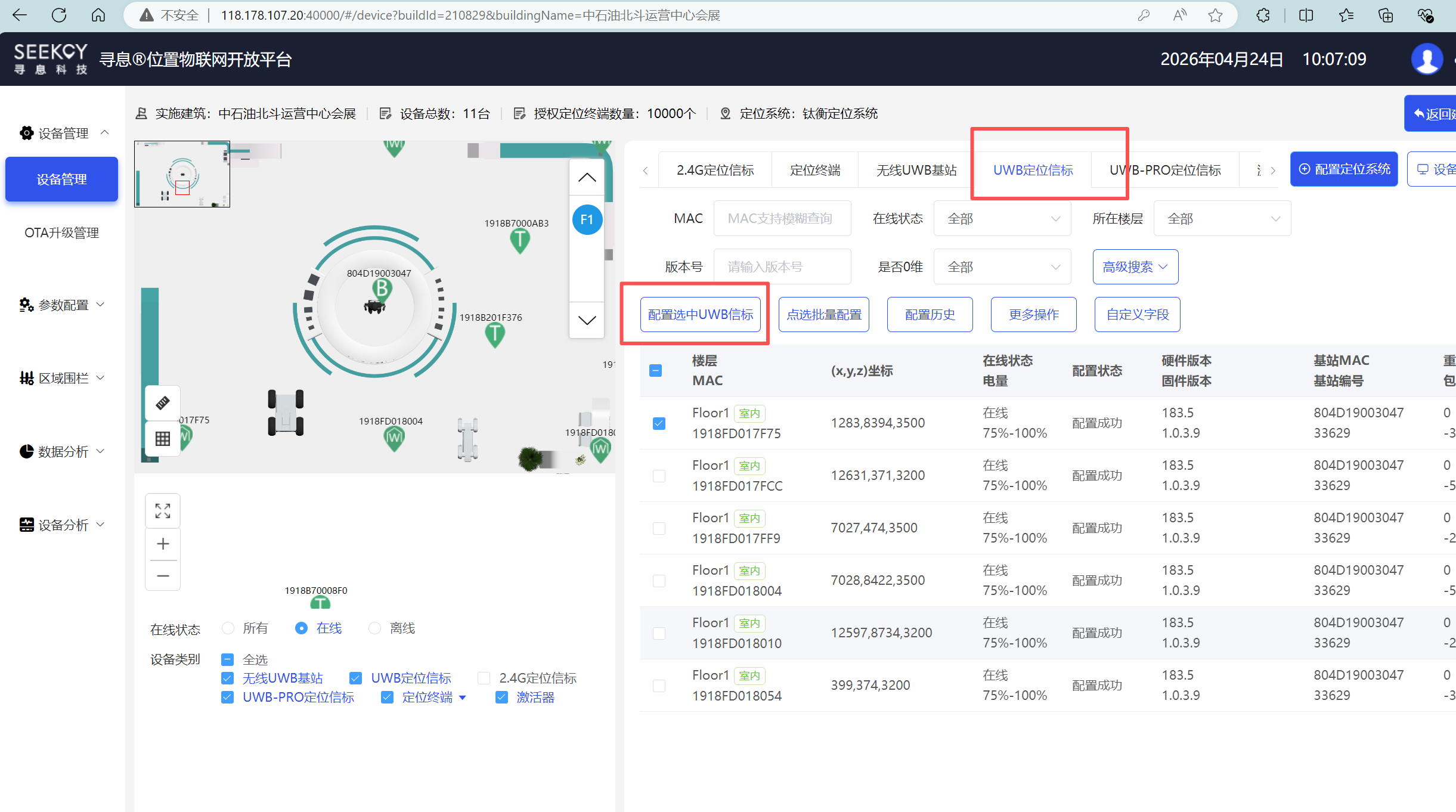Check the row for MAC 1918FD018054
Viewport: 1456px width, 812px height.
659,686
